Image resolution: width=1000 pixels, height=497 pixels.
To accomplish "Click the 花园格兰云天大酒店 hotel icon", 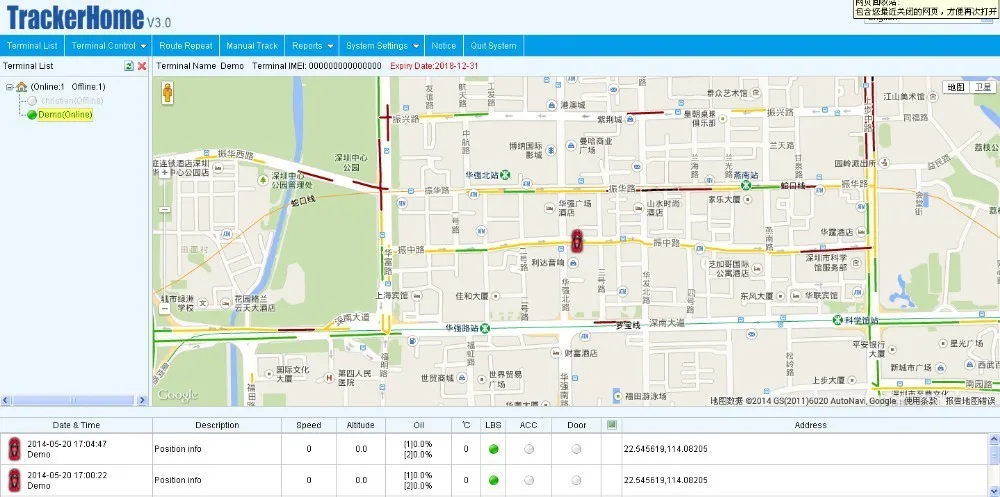I will [x=226, y=302].
